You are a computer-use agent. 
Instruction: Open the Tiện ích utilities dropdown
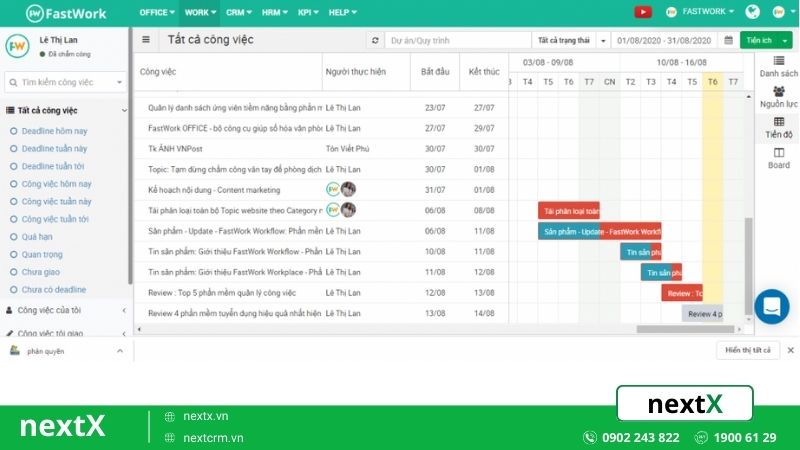tap(766, 40)
